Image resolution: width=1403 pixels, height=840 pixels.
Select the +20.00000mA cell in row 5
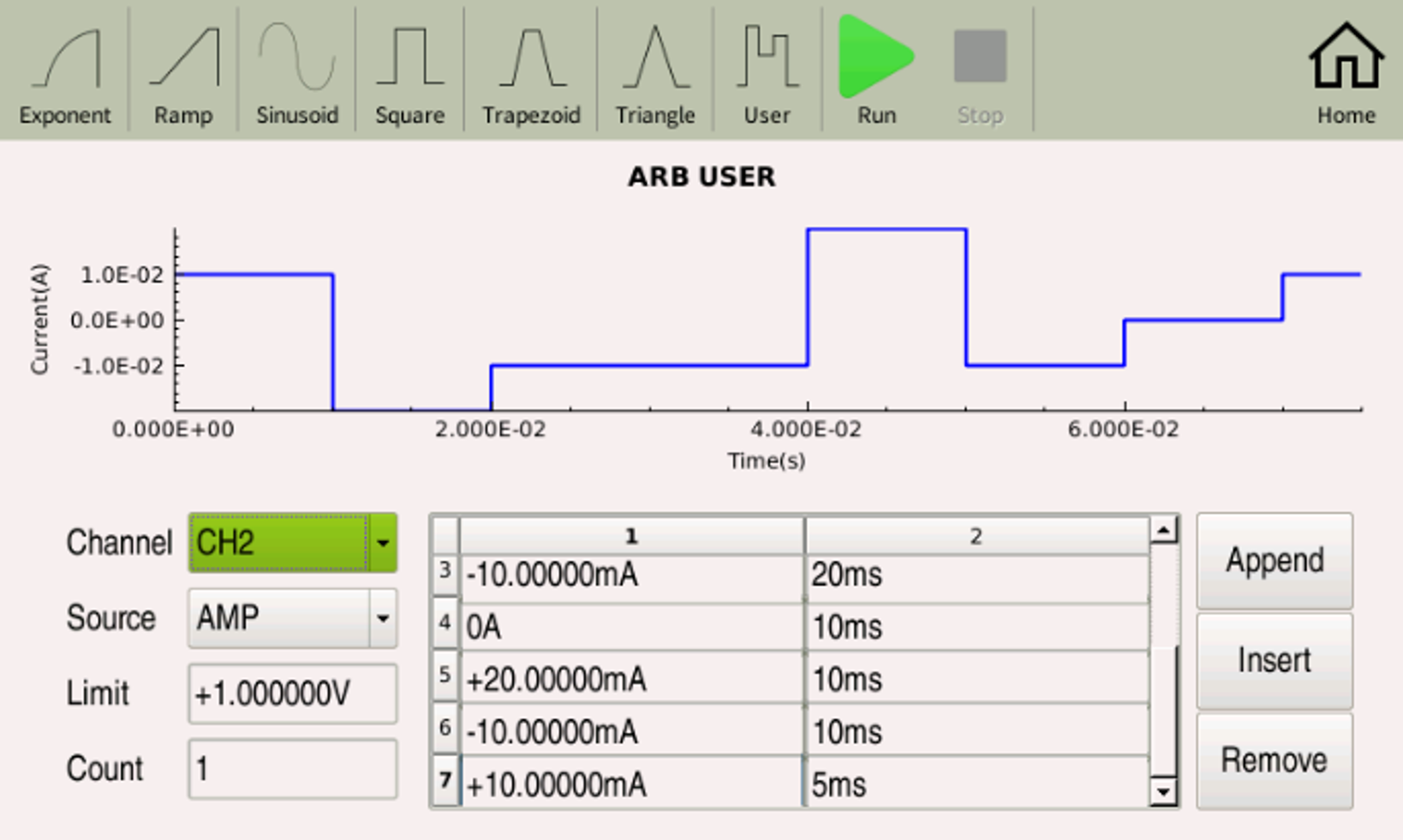click(631, 680)
